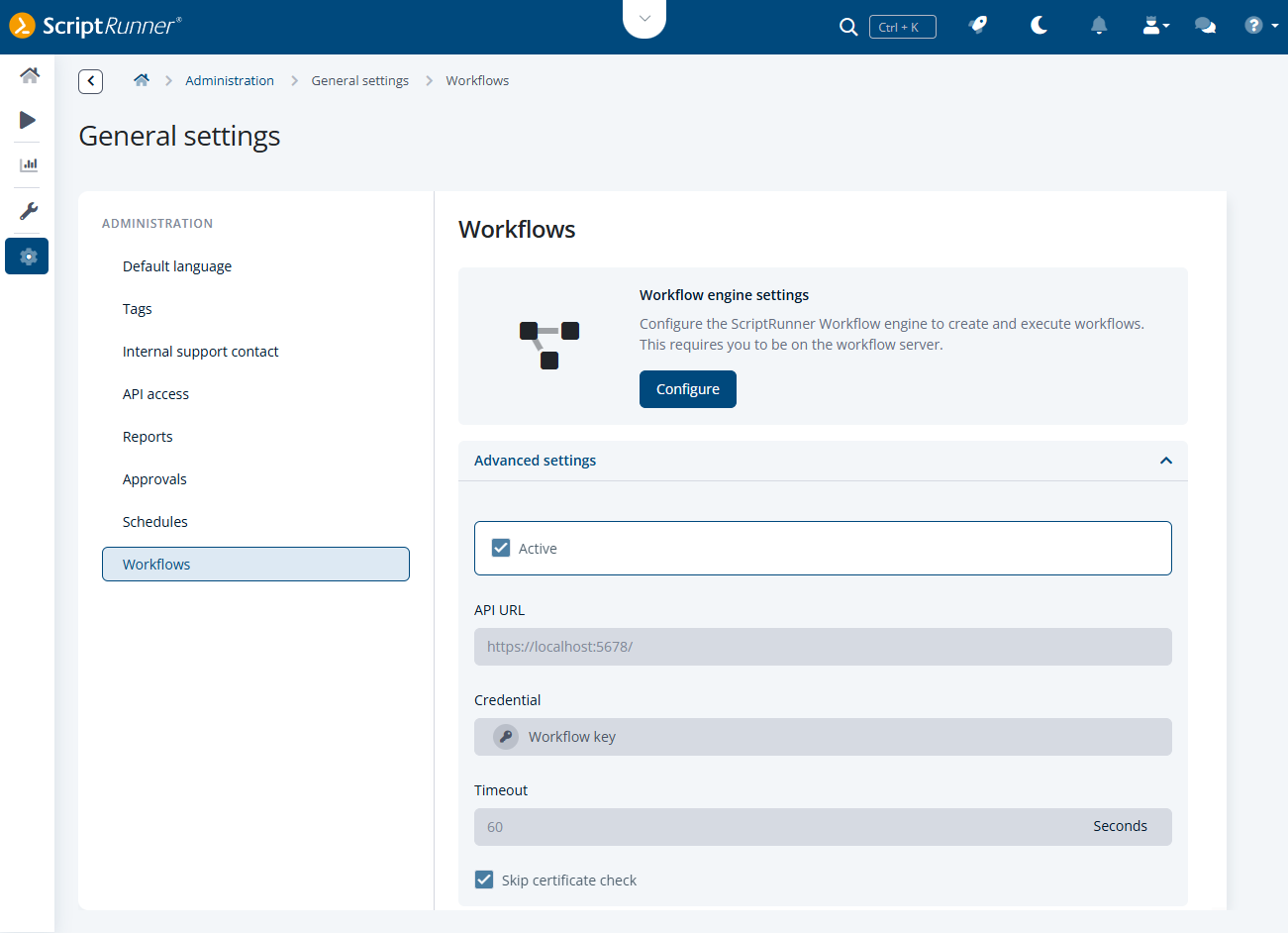Screen dimensions: 1288x933
Task: Click the rocket icon in header
Action: pos(978,26)
